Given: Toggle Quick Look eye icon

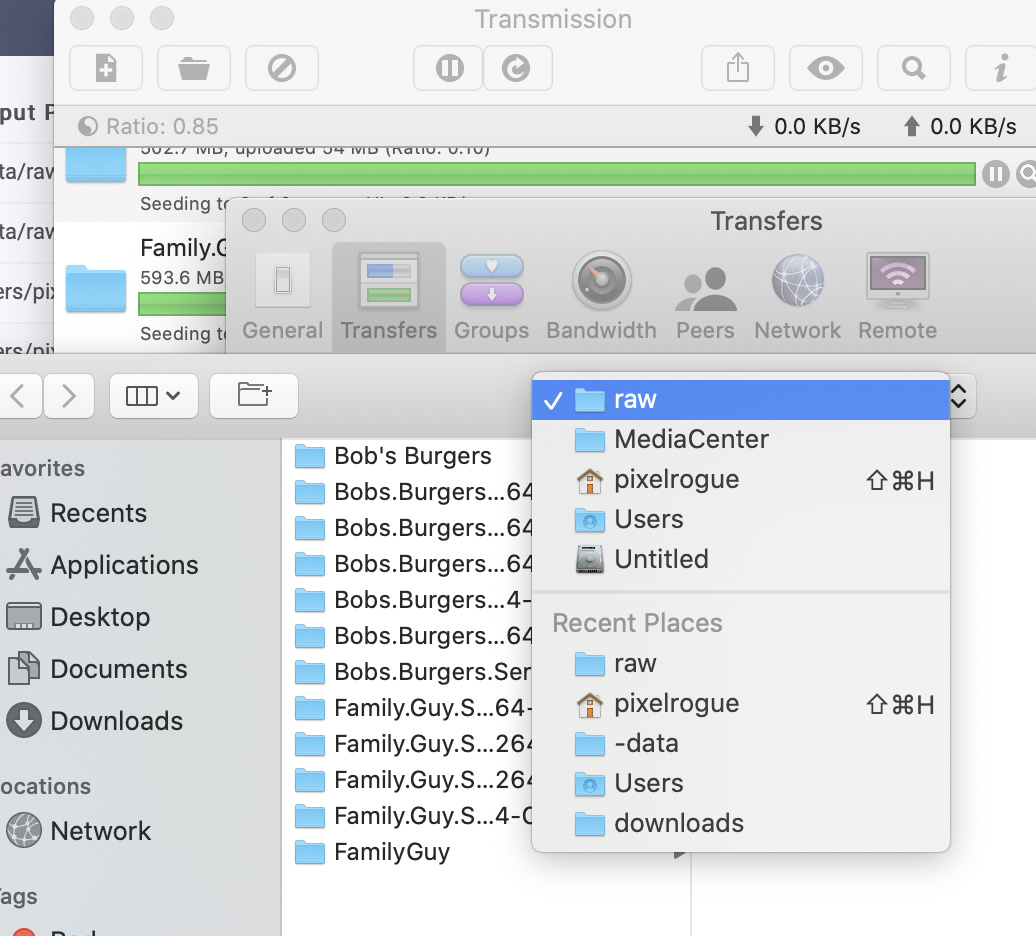Looking at the screenshot, I should (825, 68).
